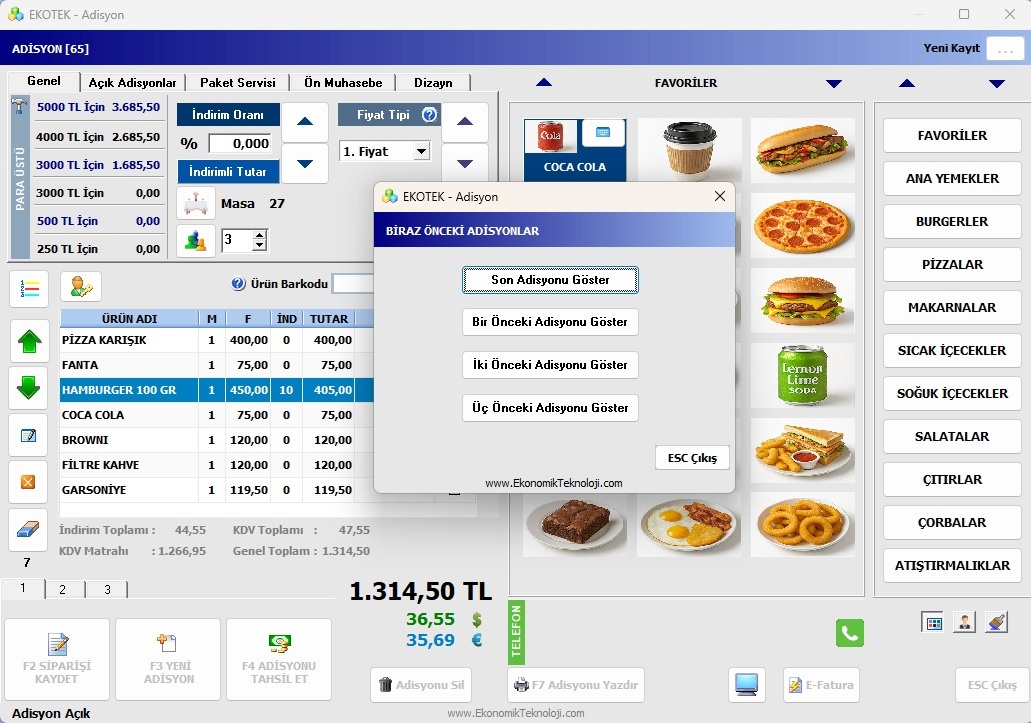The width and height of the screenshot is (1031, 723).
Task: Select the pepperoni pizza product thumbnail
Action: tap(802, 225)
